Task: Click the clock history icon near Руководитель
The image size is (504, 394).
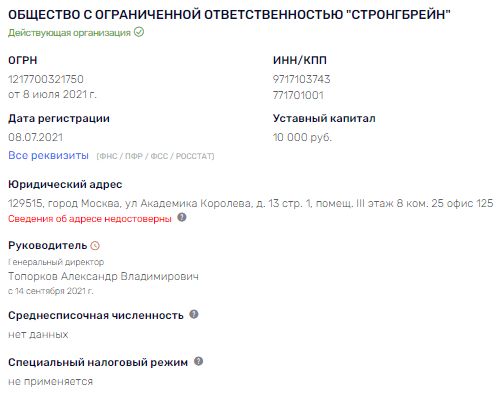Action: [x=95, y=246]
